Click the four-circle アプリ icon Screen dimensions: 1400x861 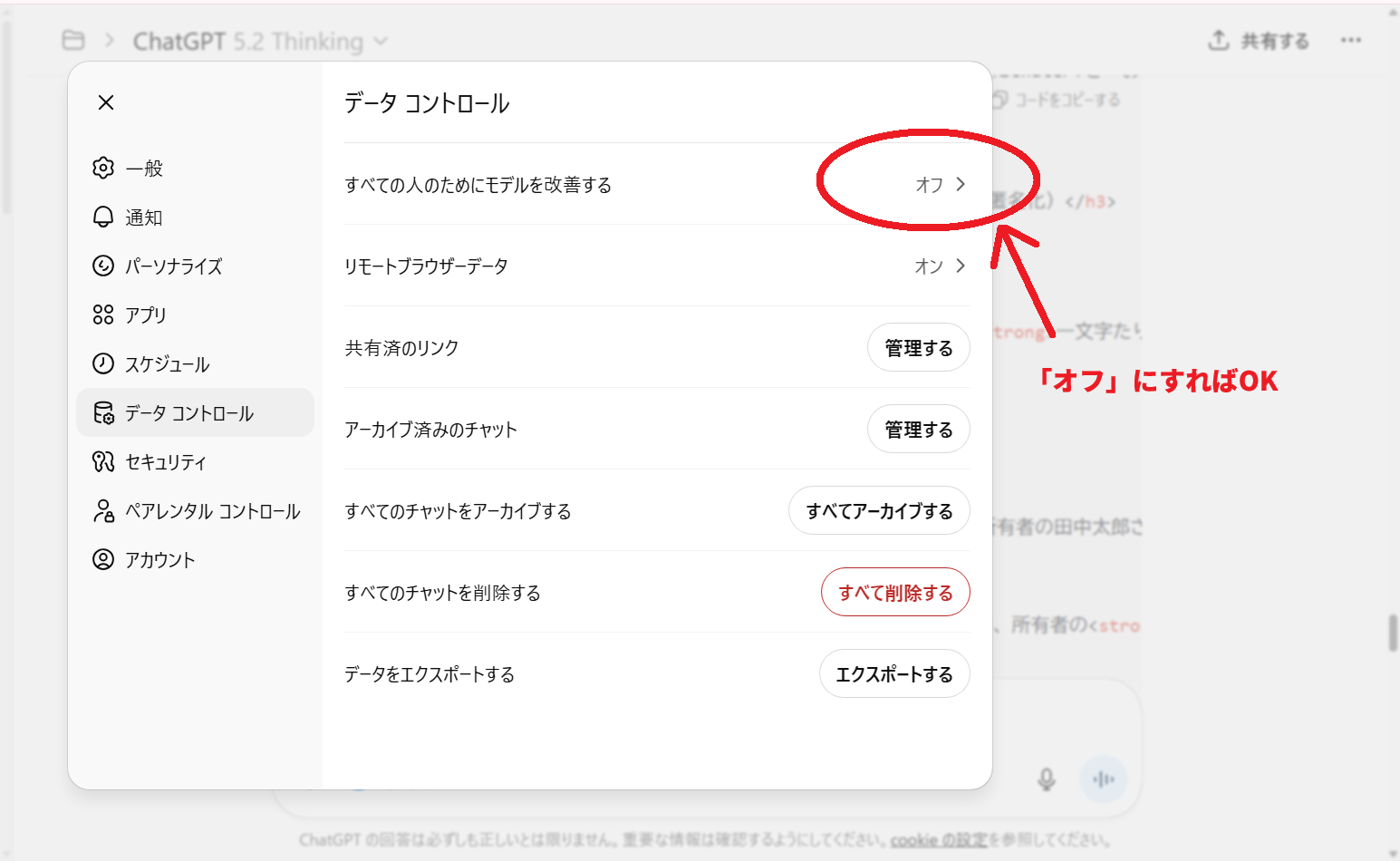coord(103,314)
